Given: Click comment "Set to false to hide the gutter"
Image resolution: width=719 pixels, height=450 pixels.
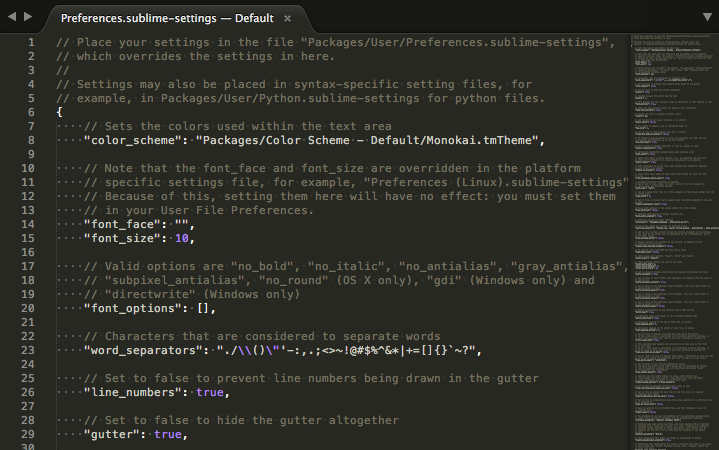Looking at the screenshot, I should [x=241, y=421].
